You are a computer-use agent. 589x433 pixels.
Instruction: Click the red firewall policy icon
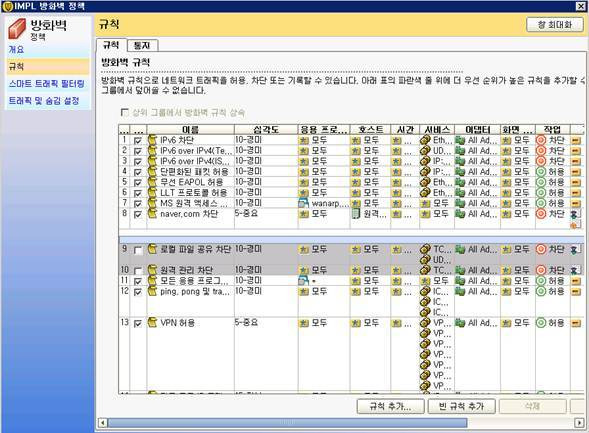pyautogui.click(x=17, y=29)
